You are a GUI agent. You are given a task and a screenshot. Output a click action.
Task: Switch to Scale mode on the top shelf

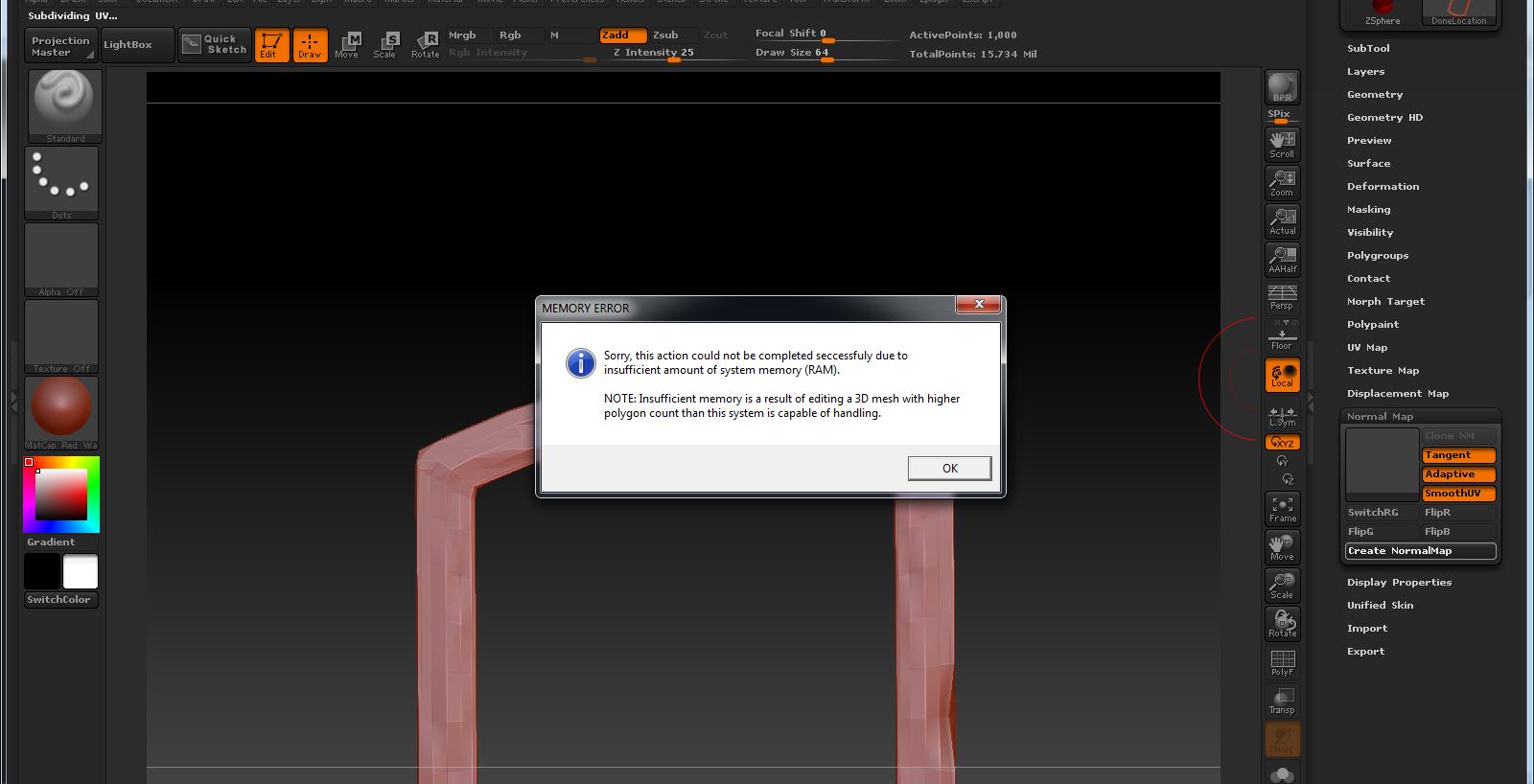click(x=385, y=45)
